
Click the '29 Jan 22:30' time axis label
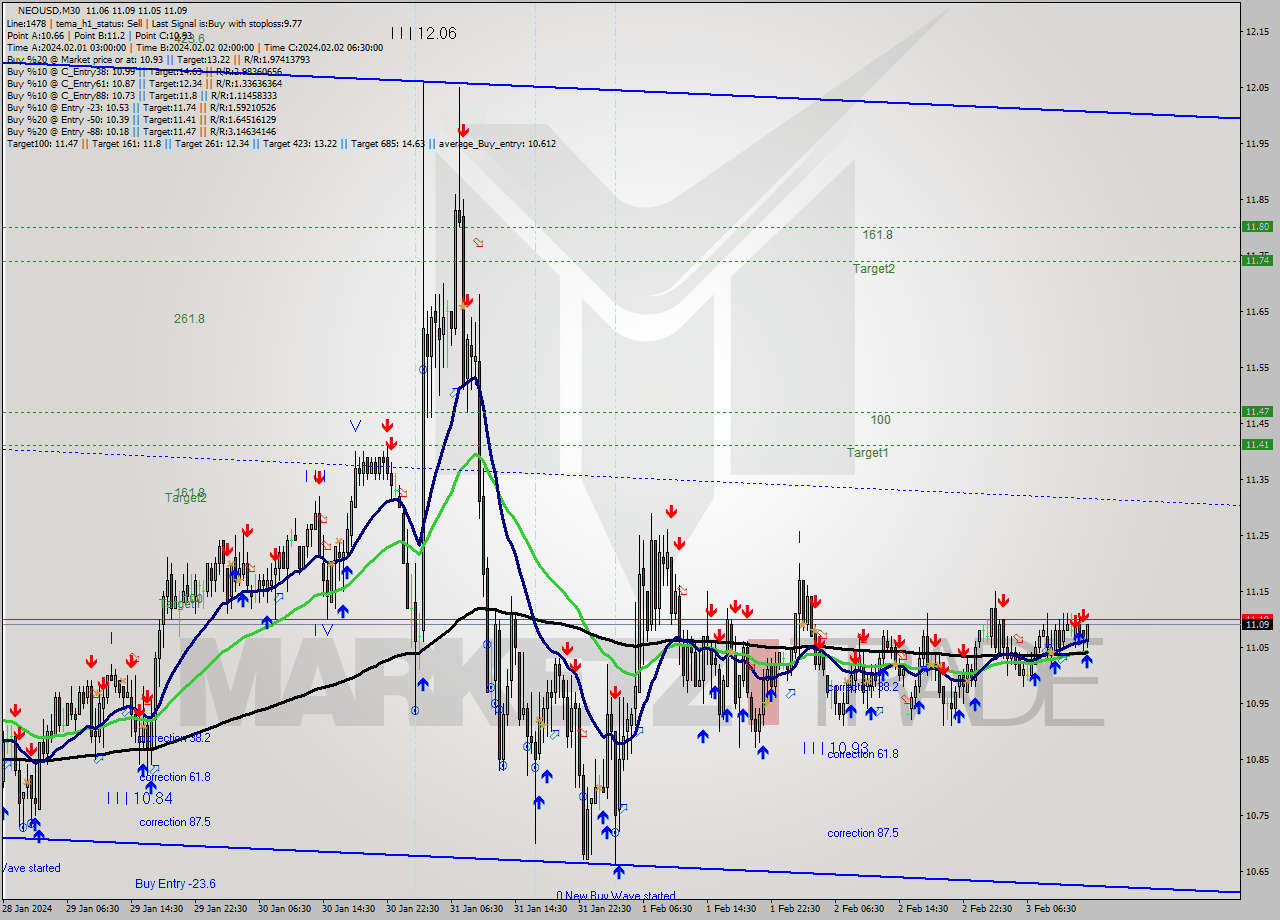pyautogui.click(x=219, y=909)
